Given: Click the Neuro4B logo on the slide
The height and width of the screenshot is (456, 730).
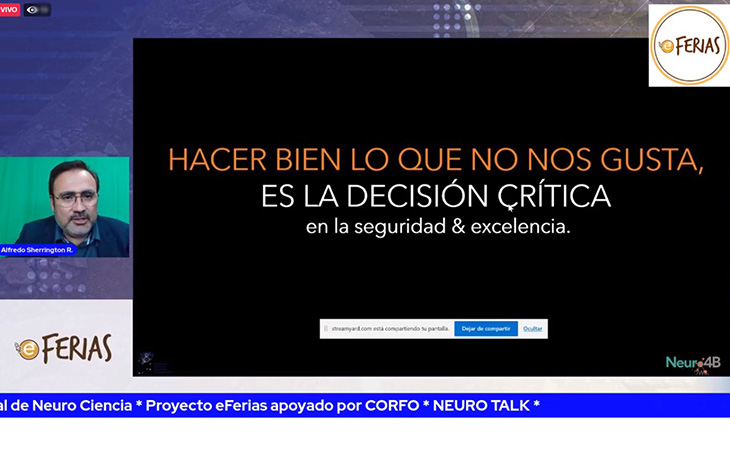Looking at the screenshot, I should (693, 362).
